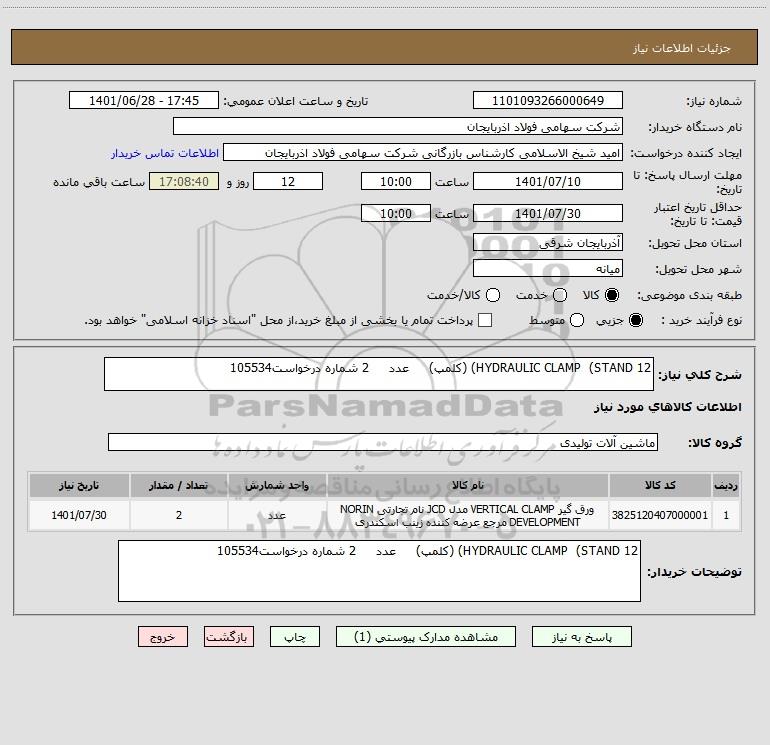Click the شماره نیاز number field
Viewport: 770px width, 745px height.
pos(548,100)
